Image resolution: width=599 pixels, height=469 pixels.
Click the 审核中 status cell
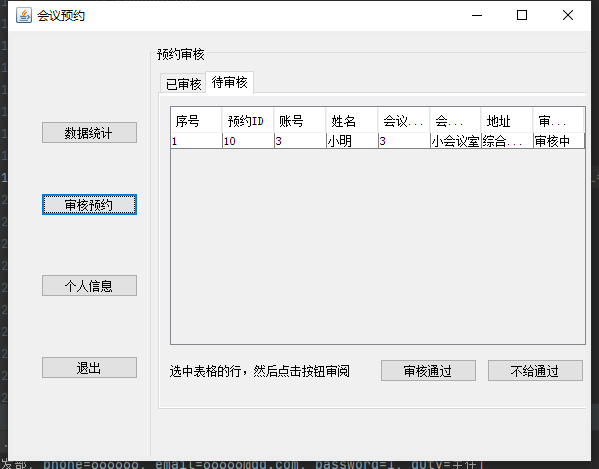point(559,141)
